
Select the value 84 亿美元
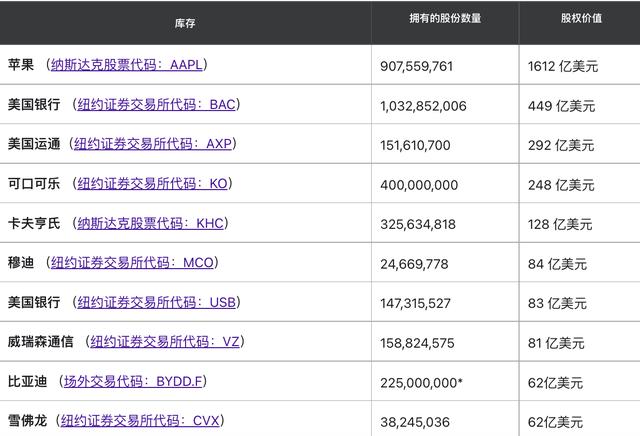(x=557, y=264)
